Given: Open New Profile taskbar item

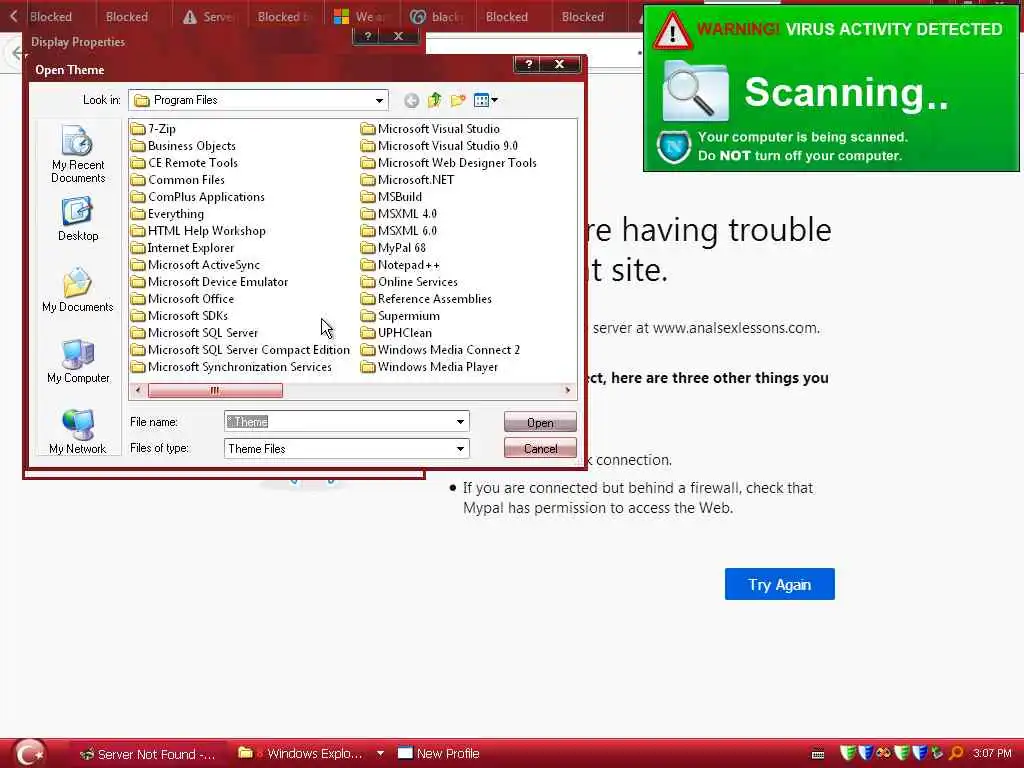Looking at the screenshot, I should pos(440,754).
